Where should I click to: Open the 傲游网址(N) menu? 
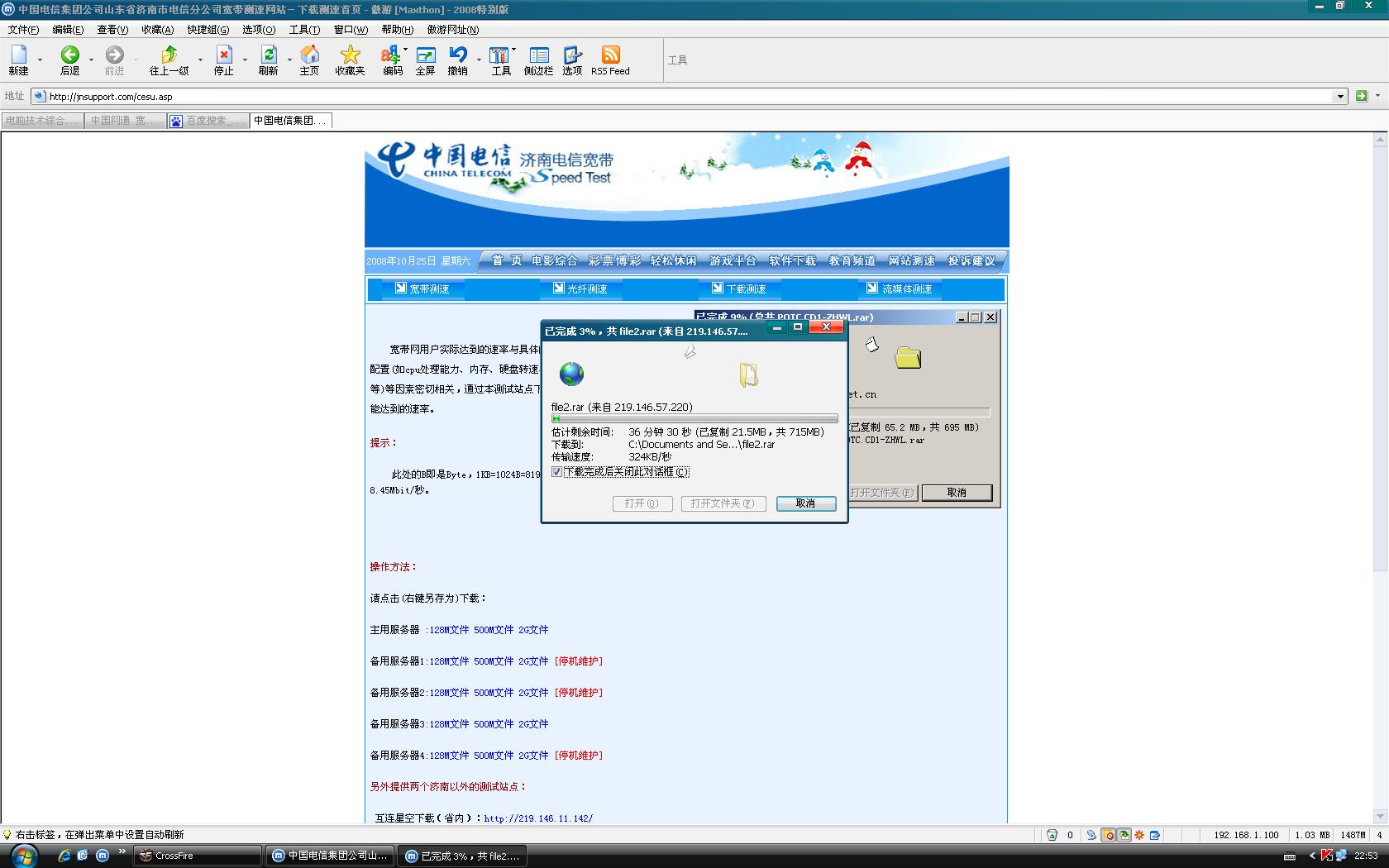click(x=452, y=29)
